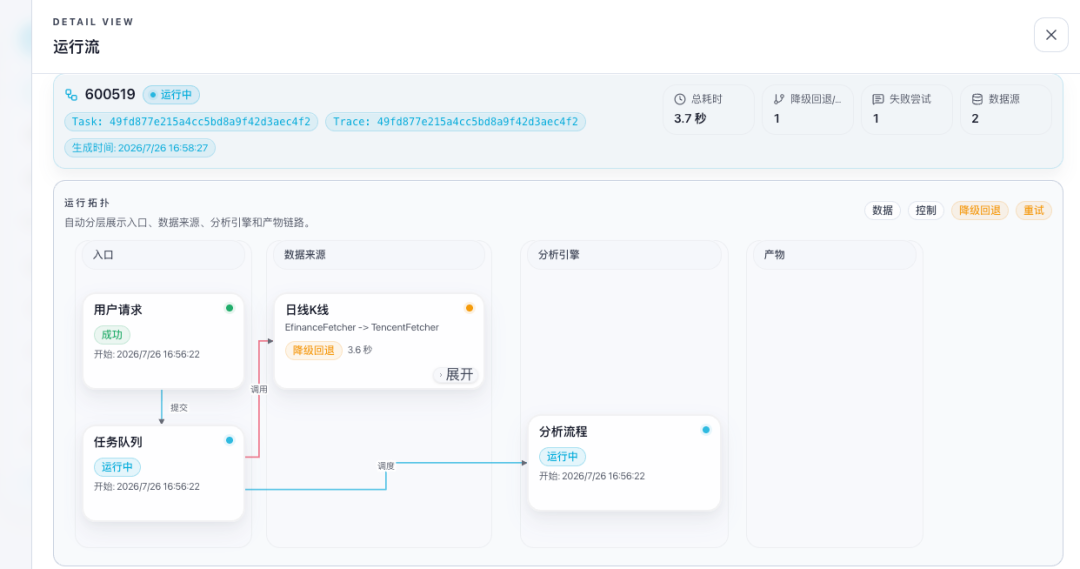The width and height of the screenshot is (1080, 569).
Task: Click the 运行中 status badge near 600519
Action: point(172,94)
